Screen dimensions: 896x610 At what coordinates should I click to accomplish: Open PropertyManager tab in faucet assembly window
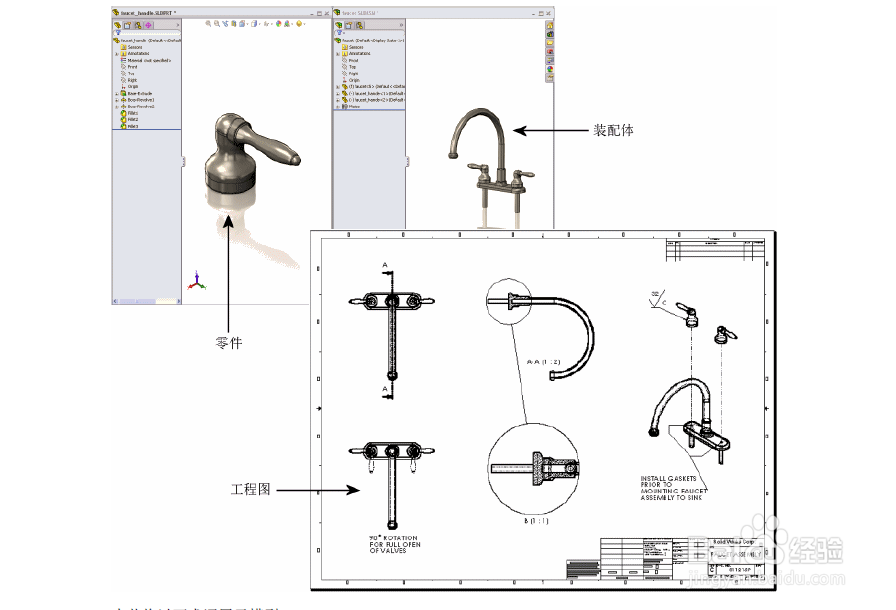349,25
